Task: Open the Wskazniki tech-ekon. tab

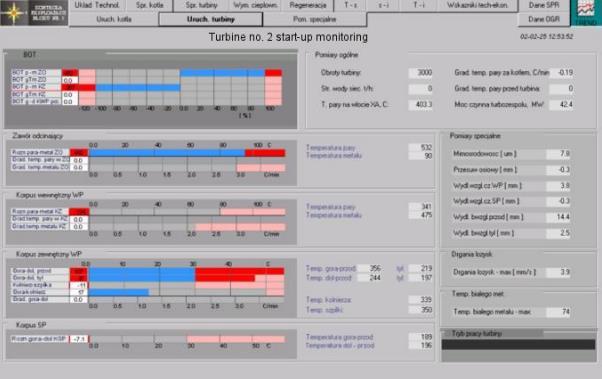Action: click(x=477, y=5)
